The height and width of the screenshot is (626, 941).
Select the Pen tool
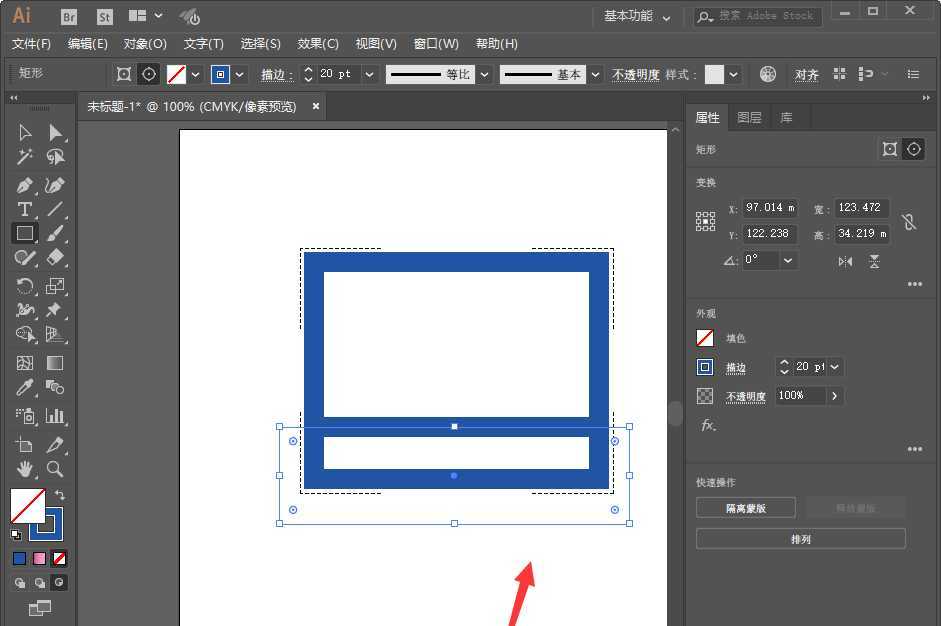[25, 185]
